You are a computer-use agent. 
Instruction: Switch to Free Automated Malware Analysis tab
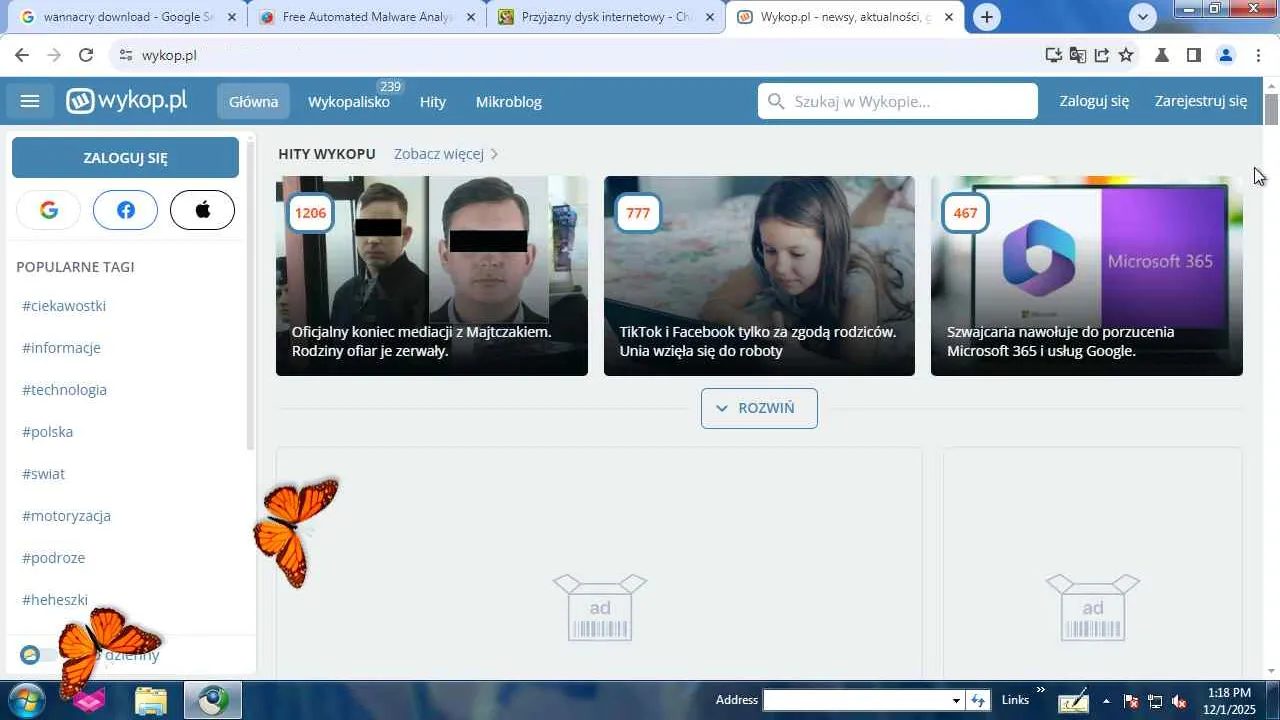click(x=366, y=17)
